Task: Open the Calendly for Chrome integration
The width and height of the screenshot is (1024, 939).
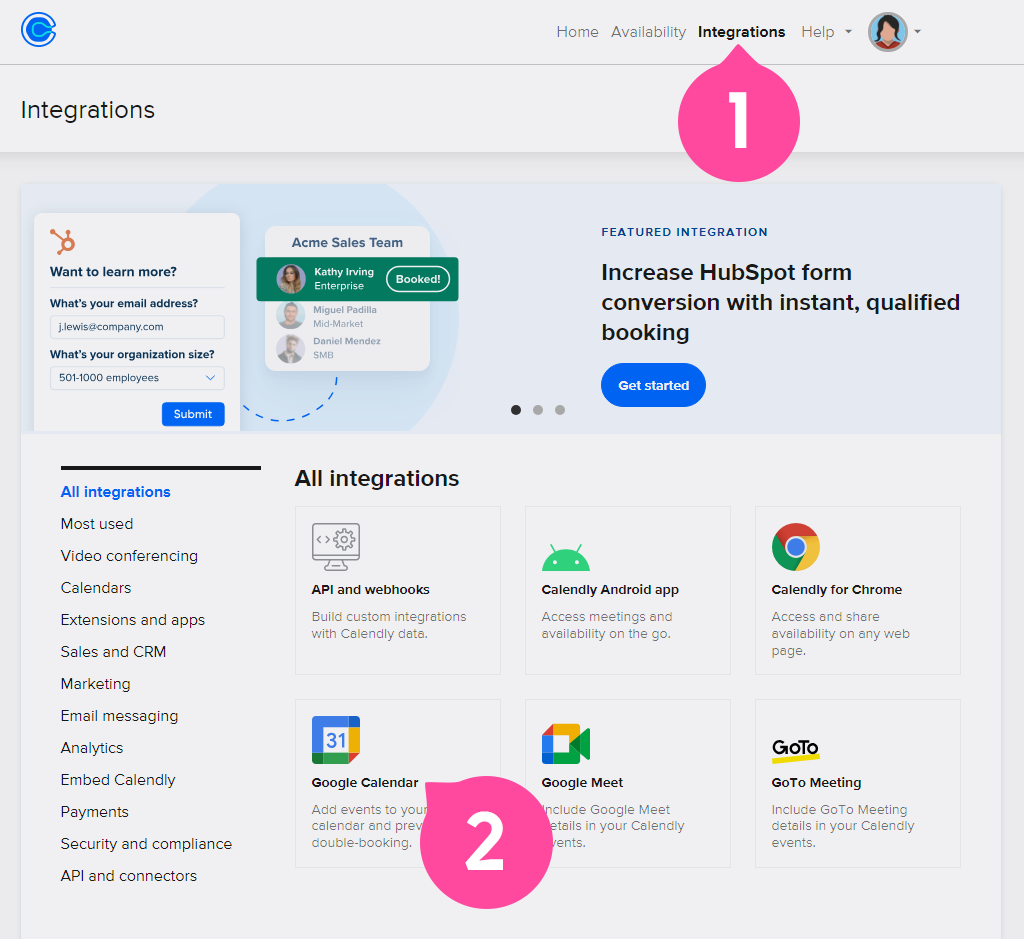Action: (837, 590)
